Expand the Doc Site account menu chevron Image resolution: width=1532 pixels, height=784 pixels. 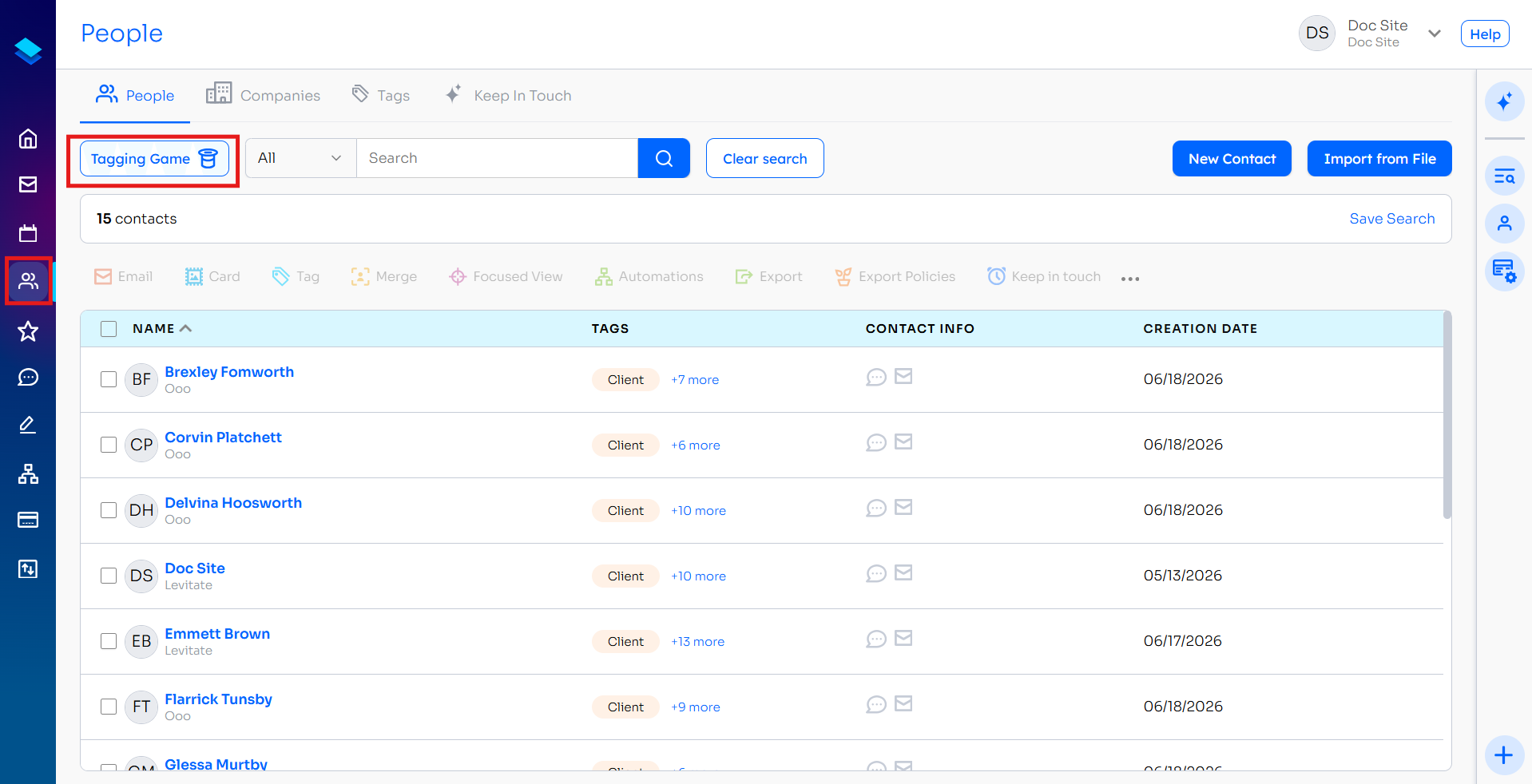click(x=1435, y=34)
